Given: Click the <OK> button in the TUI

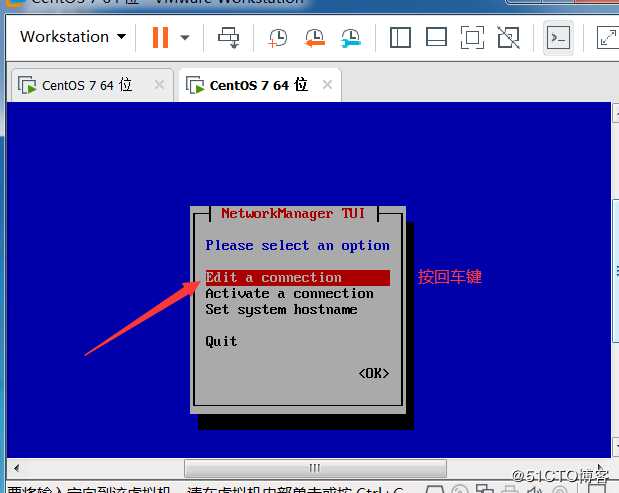Looking at the screenshot, I should click(374, 373).
